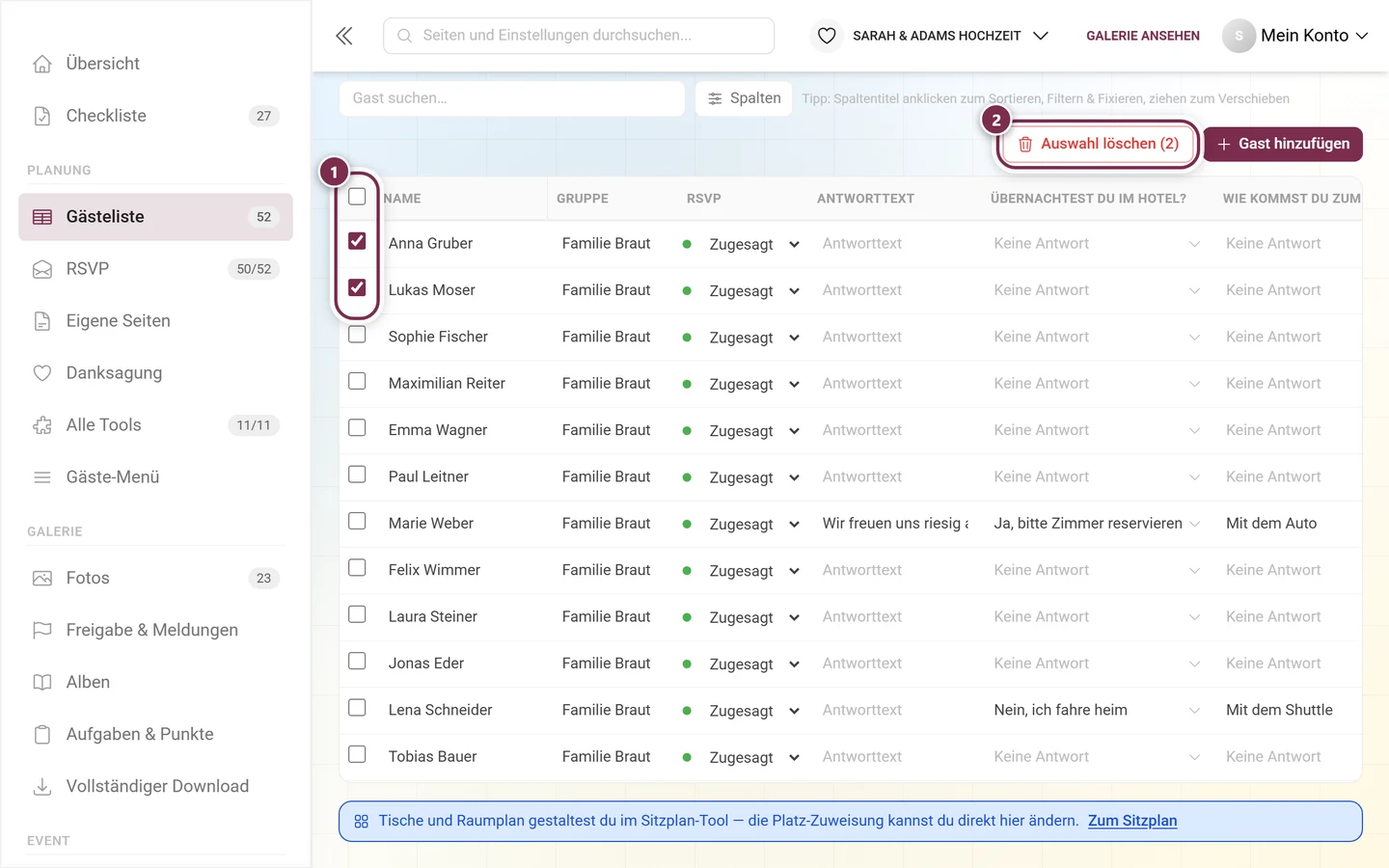Click the Gäste-Menü lines icon
The image size is (1389, 868).
pos(42,477)
